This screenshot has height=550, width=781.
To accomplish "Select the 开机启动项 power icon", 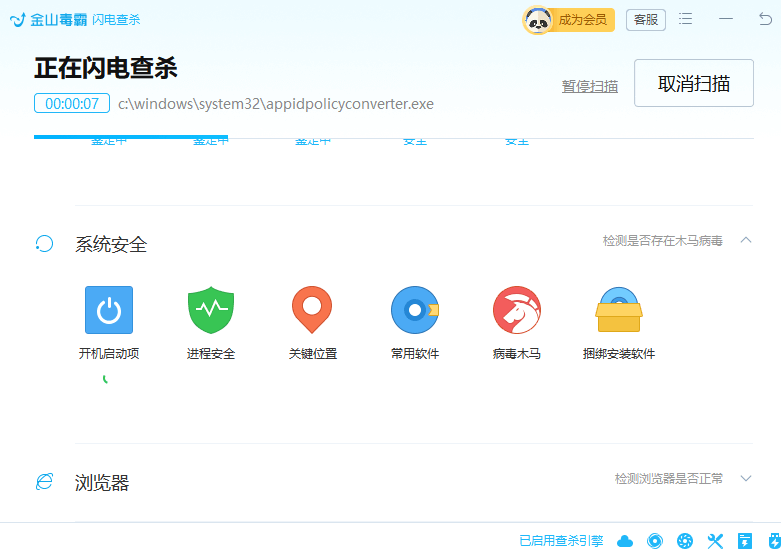I will (109, 310).
